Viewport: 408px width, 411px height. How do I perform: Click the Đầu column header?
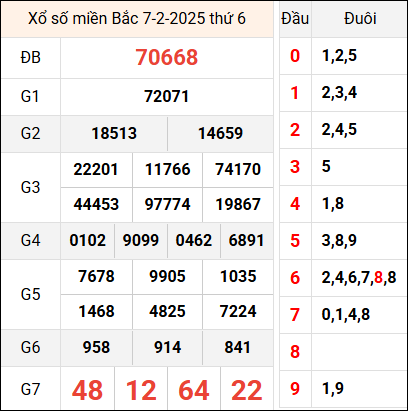point(295,19)
